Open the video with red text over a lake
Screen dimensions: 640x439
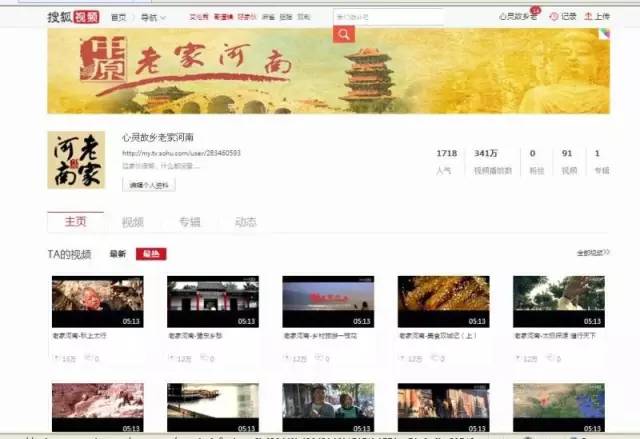click(328, 302)
